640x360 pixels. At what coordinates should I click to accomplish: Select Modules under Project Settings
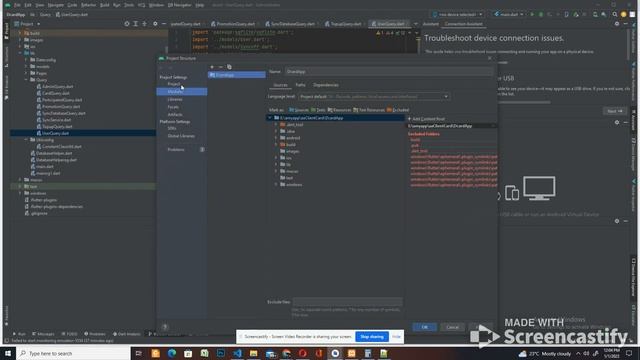pyautogui.click(x=175, y=92)
